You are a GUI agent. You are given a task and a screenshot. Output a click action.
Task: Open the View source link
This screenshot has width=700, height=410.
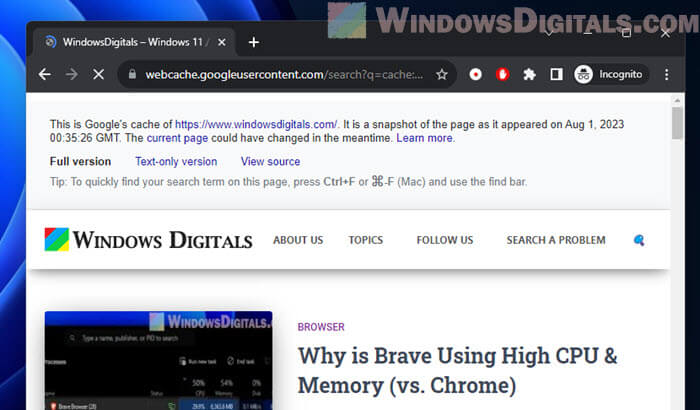[270, 161]
